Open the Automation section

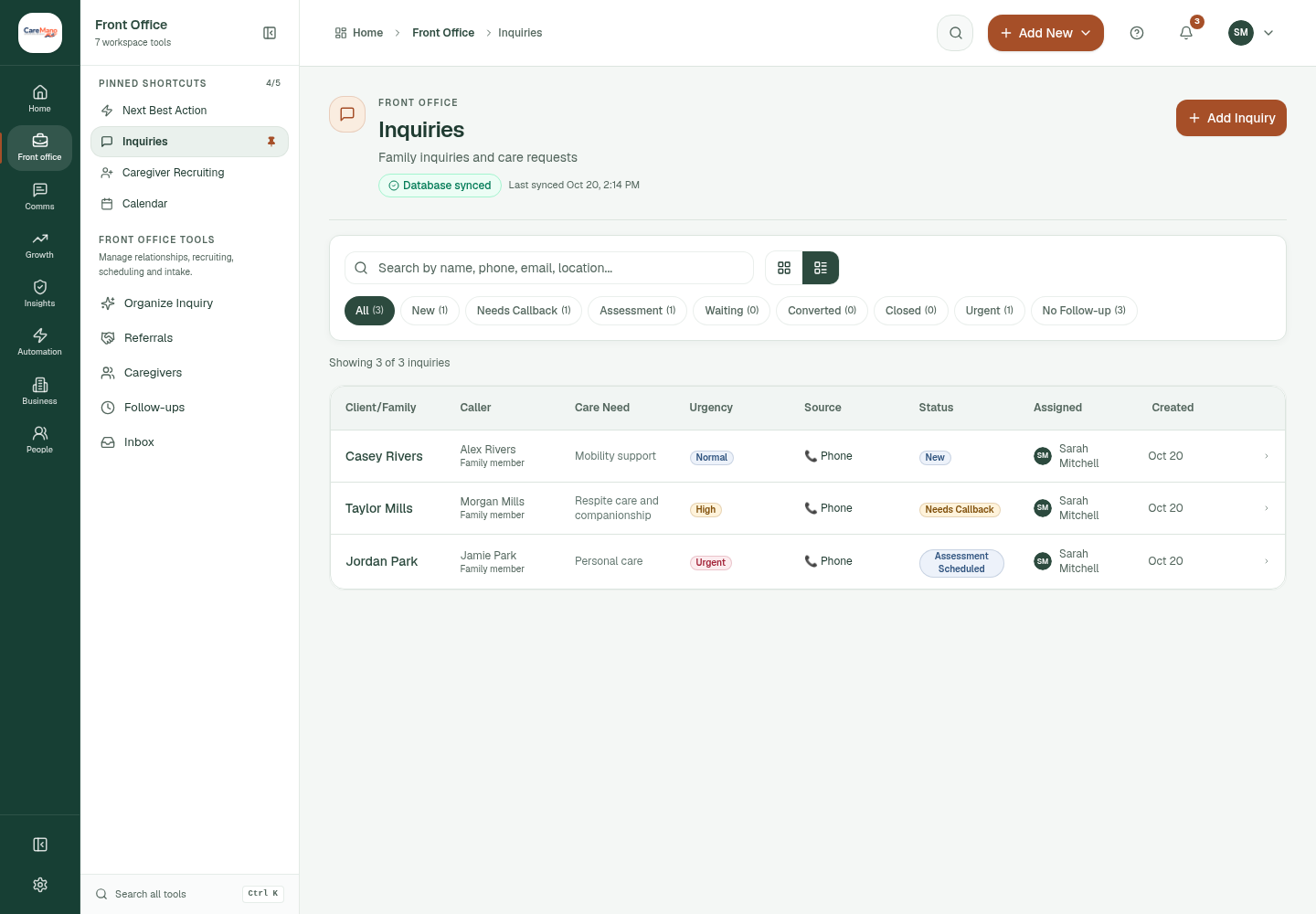pyautogui.click(x=39, y=342)
